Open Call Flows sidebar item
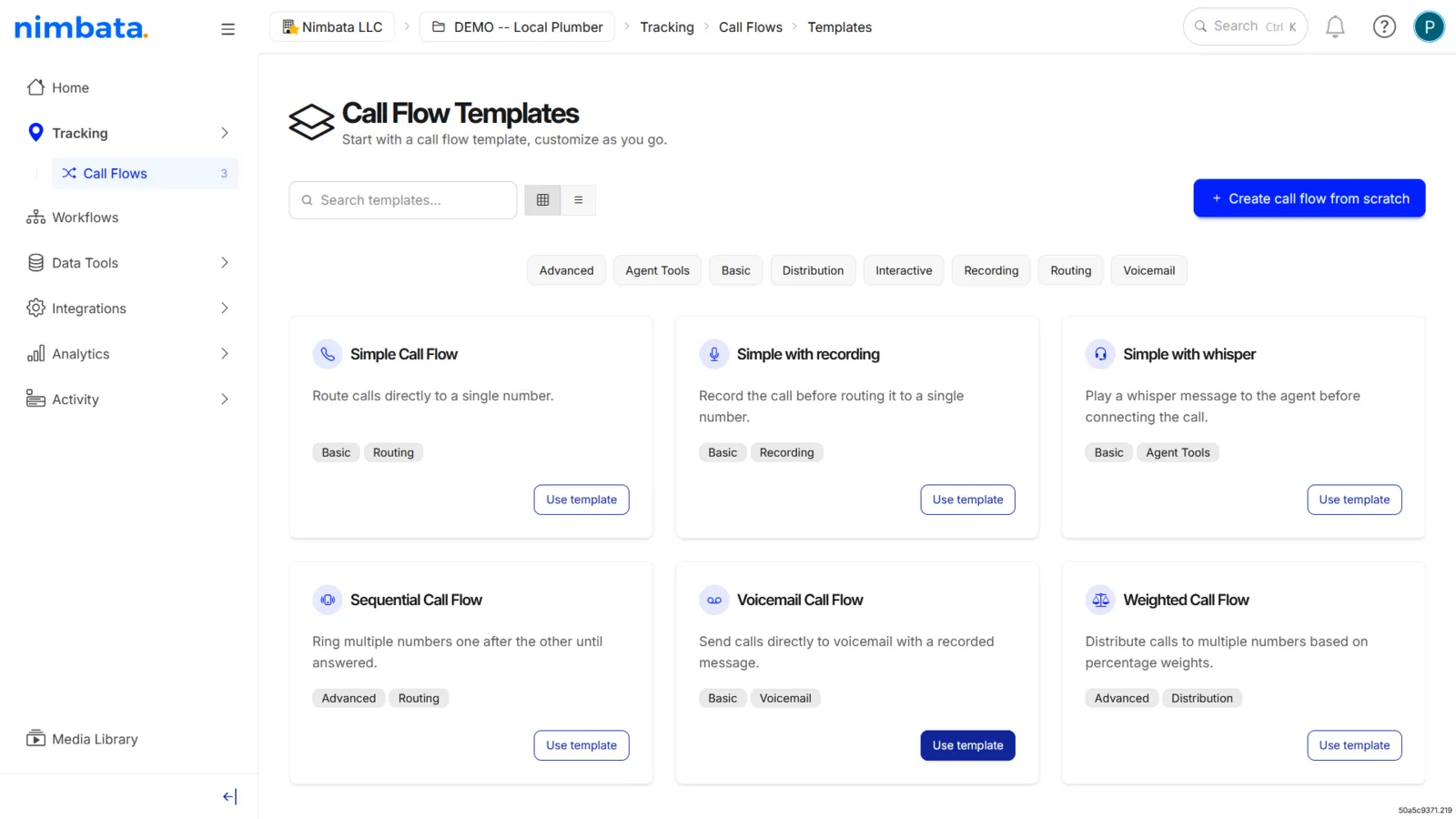Viewport: 1456px width, 819px height. [145, 173]
